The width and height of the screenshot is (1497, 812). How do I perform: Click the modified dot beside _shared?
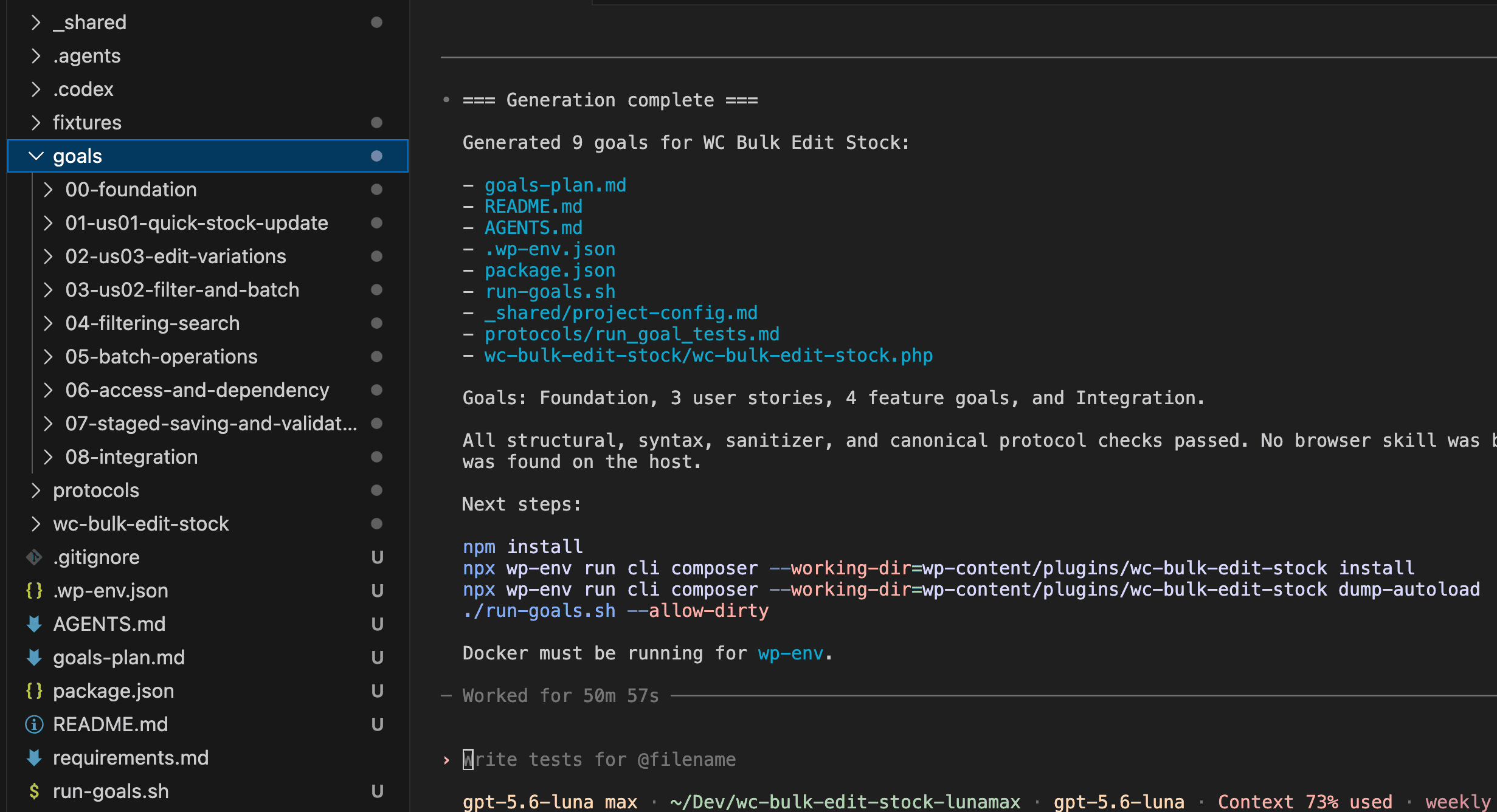pyautogui.click(x=376, y=22)
